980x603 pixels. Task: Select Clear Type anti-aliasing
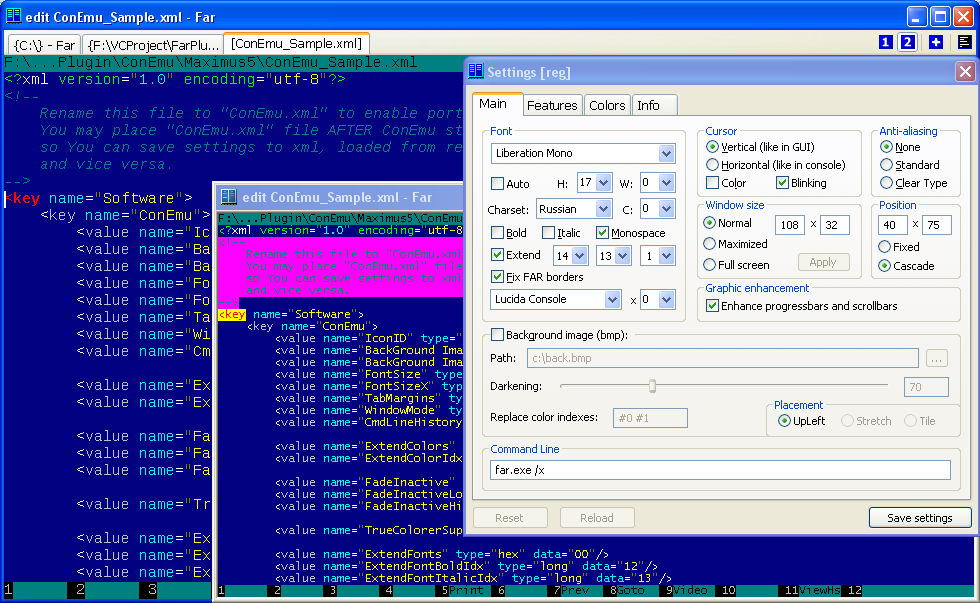(x=886, y=183)
